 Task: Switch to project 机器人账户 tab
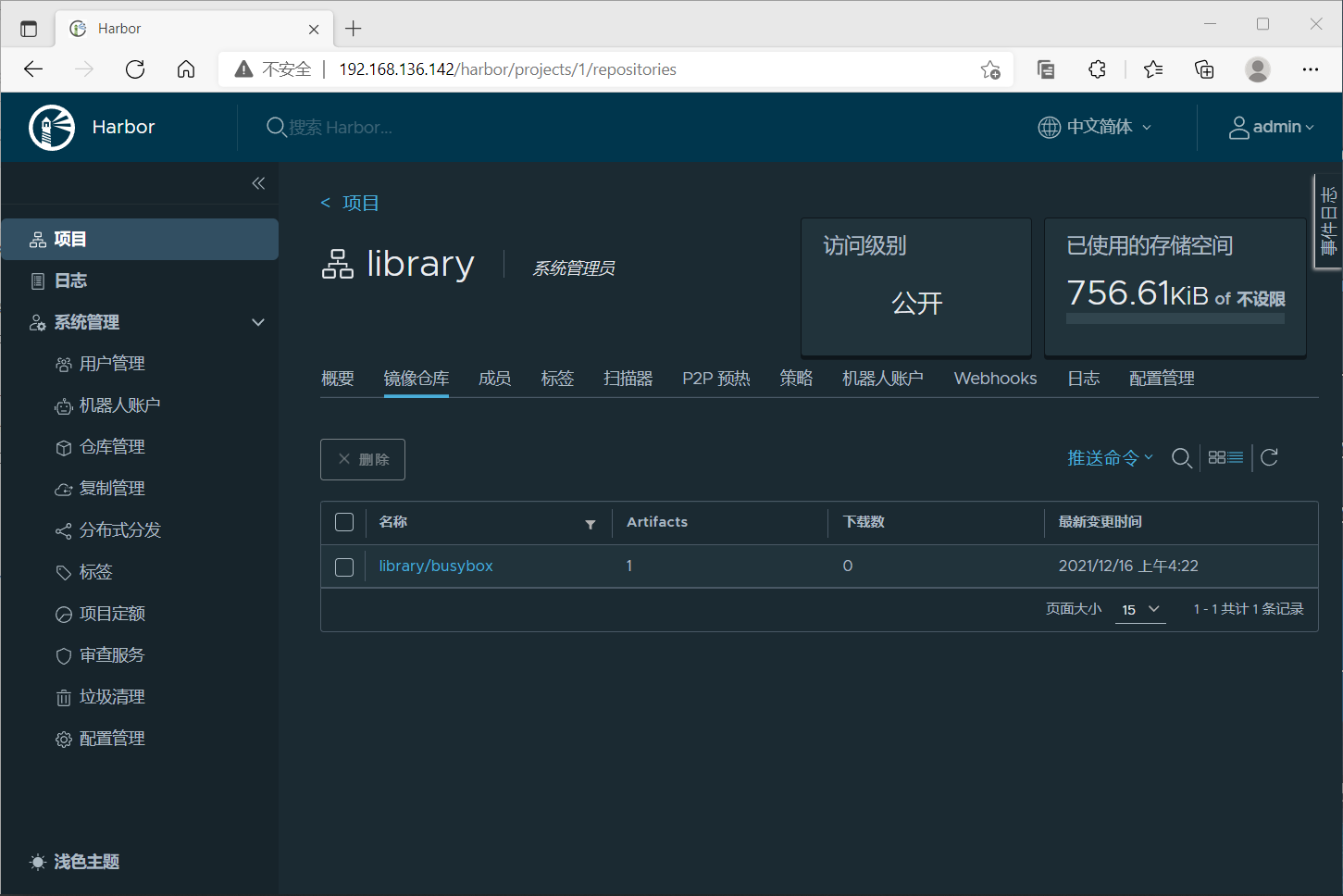[x=883, y=379]
